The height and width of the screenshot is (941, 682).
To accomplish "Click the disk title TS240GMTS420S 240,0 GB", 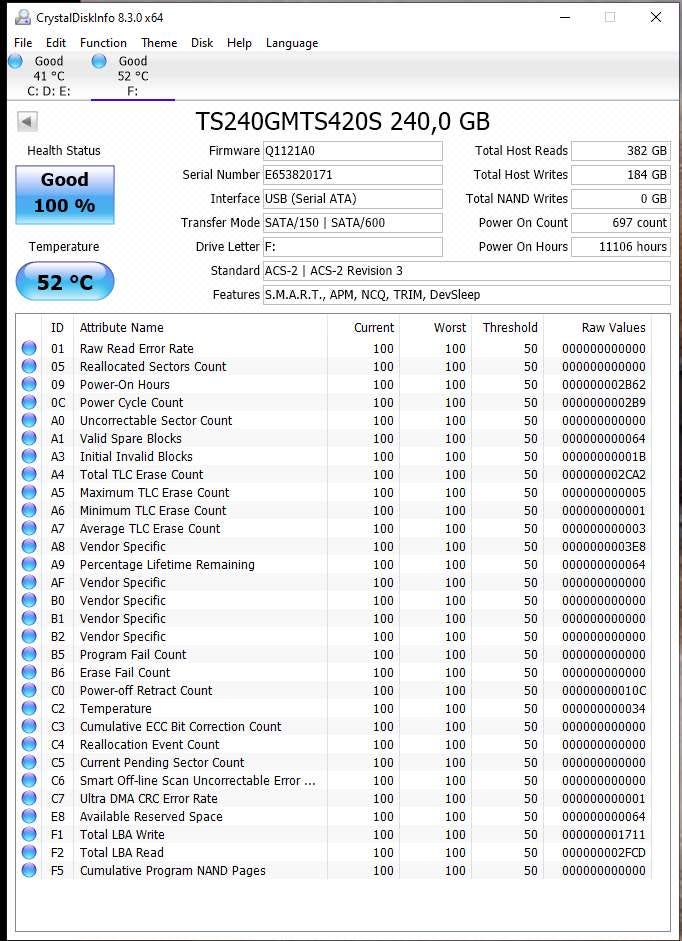I will pyautogui.click(x=343, y=121).
